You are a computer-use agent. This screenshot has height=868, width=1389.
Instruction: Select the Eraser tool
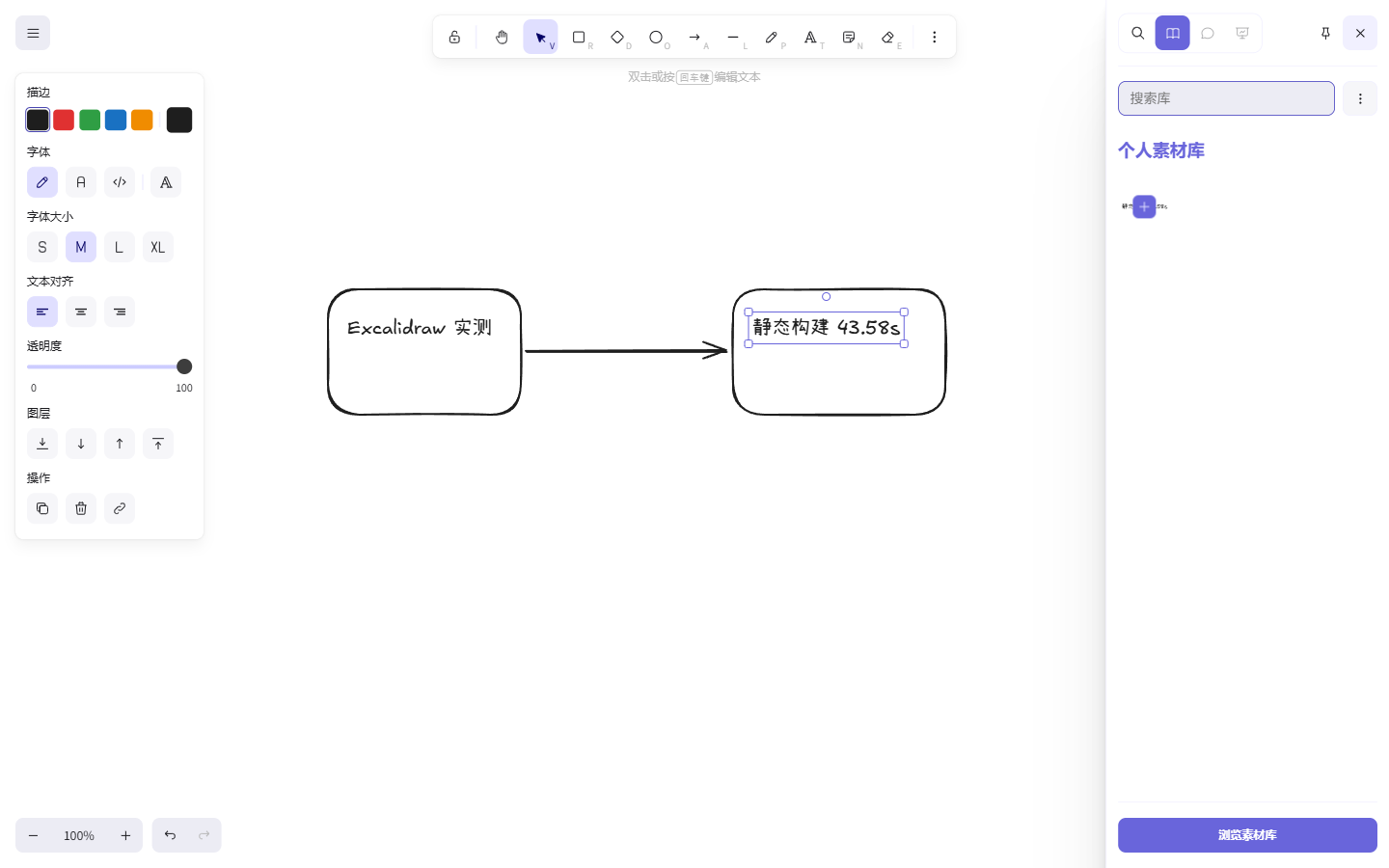click(x=887, y=38)
